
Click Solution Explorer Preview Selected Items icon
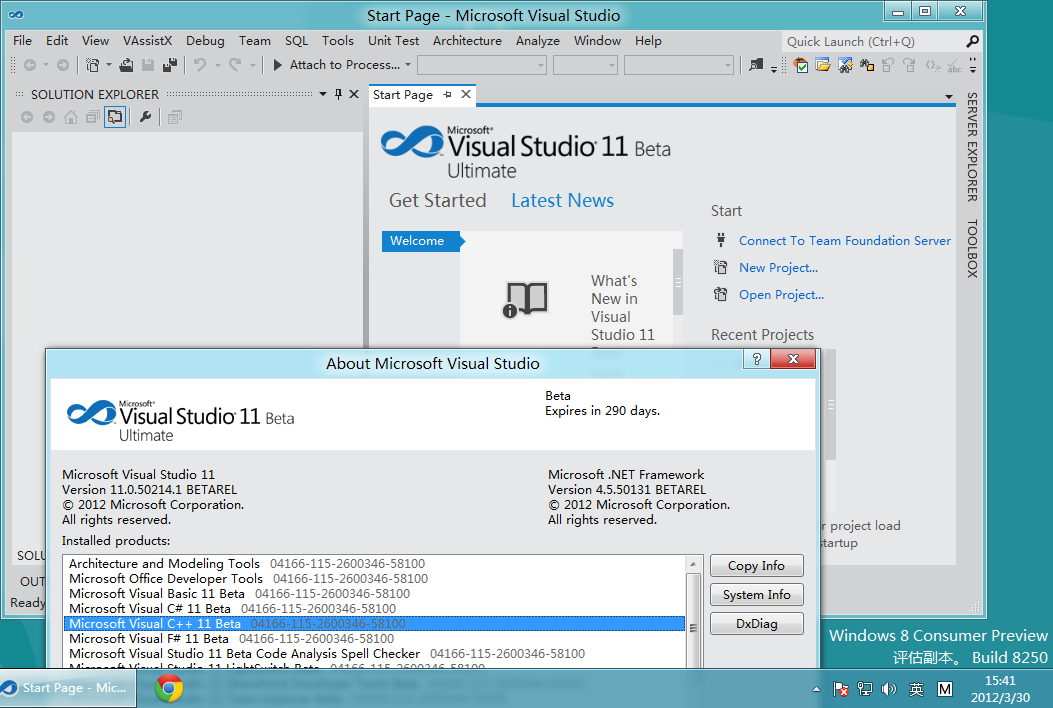pos(175,118)
